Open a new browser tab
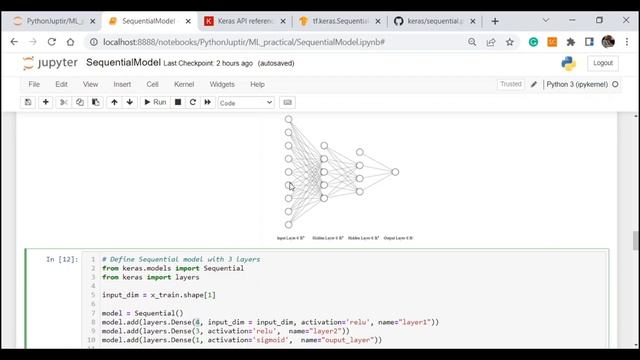Screen dimensions: 640x360 pyautogui.click(x=495, y=21)
